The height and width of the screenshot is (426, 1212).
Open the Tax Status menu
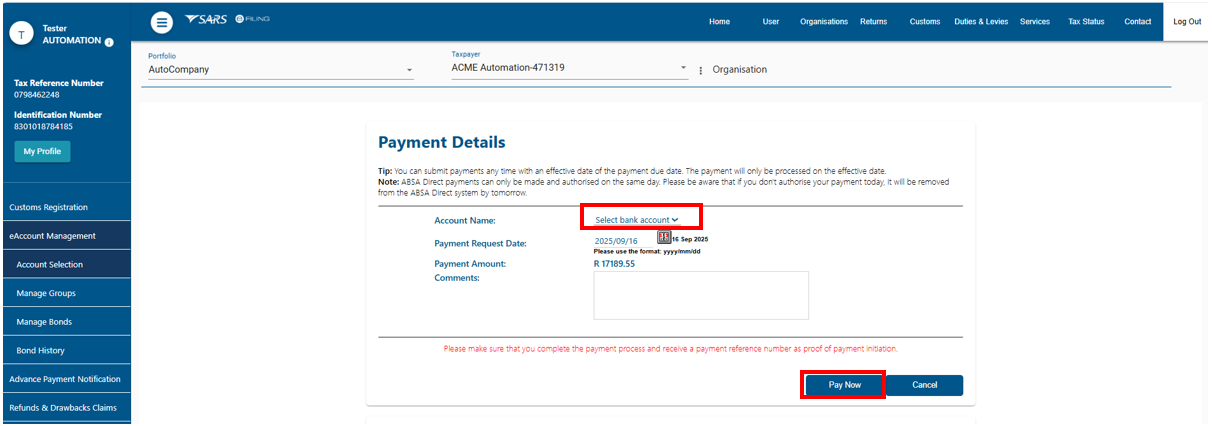tap(1086, 22)
